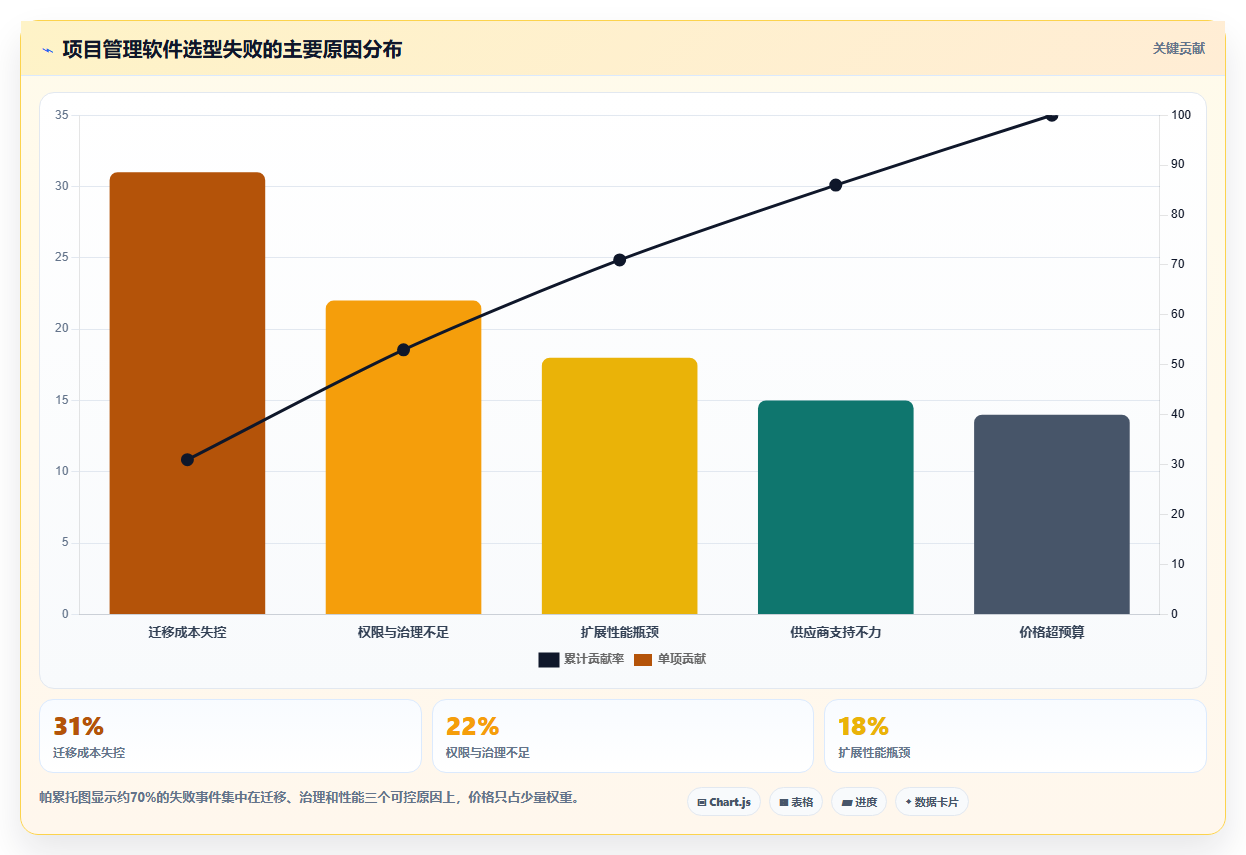Image resolution: width=1246 pixels, height=855 pixels.
Task: Open the 31% 迁移成本失控 data card
Action: [230, 736]
